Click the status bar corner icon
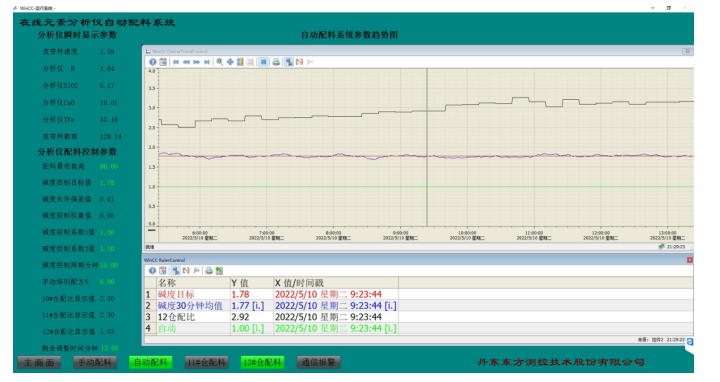The image size is (720, 382). coord(690,342)
